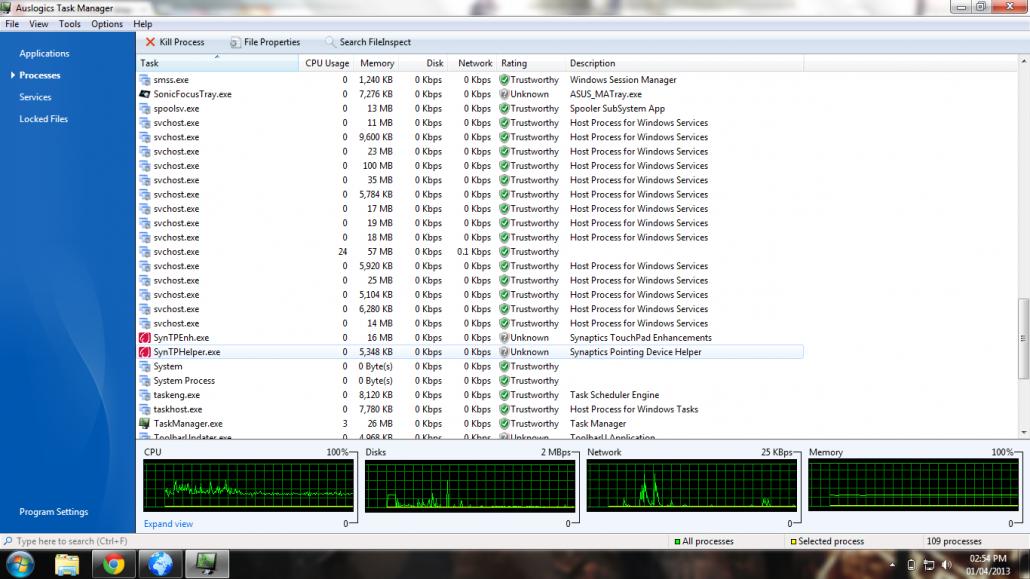1030x579 pixels.
Task: Click the System Process row icon
Action: pyautogui.click(x=145, y=381)
